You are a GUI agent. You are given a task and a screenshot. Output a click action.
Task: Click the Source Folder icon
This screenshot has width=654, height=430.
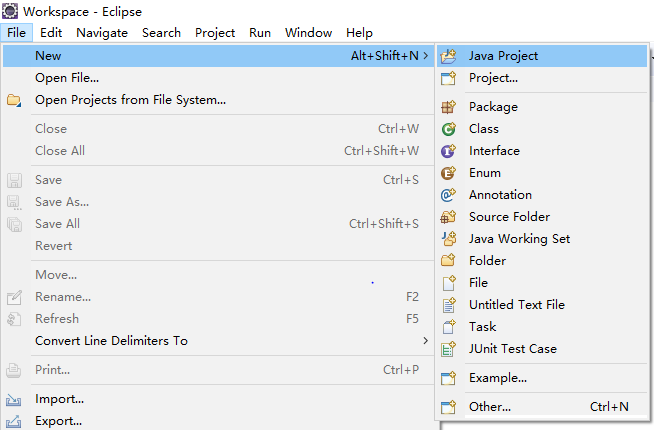(x=448, y=217)
